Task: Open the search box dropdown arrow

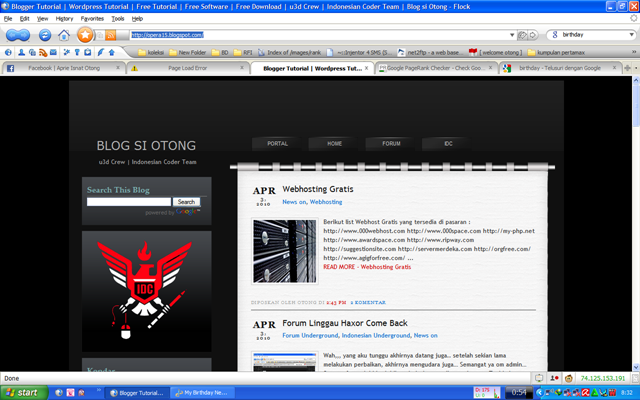Action: coord(631,35)
